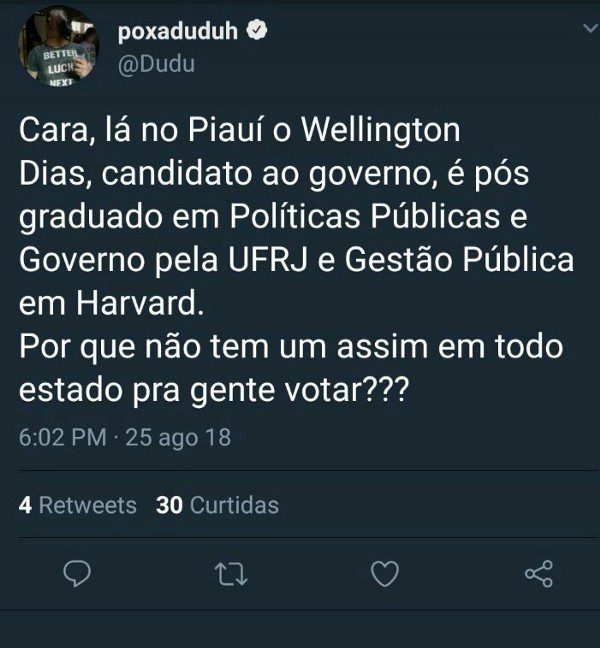The image size is (600, 648).
Task: Click the date 25 ago 18
Action: (178, 437)
